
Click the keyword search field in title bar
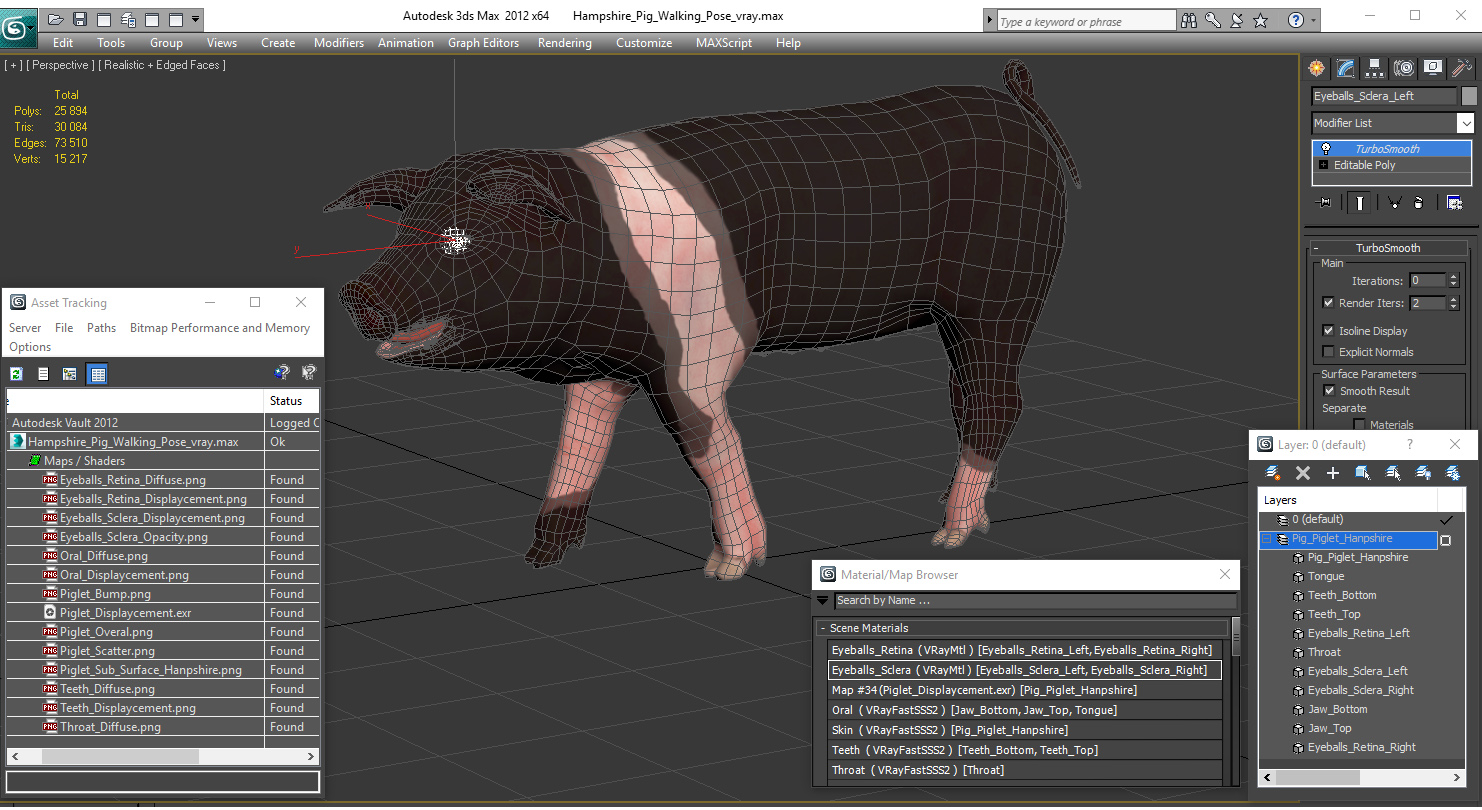point(1085,21)
